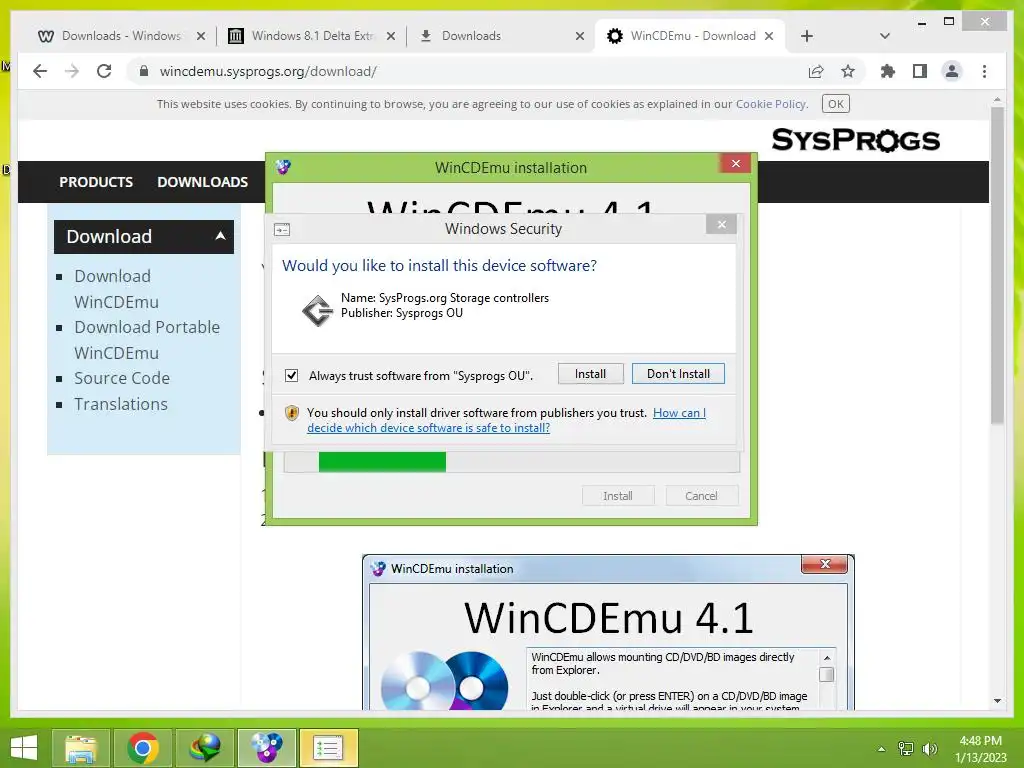Switch to the 'Windows 8.1 Delta Extr' tab

pos(312,36)
